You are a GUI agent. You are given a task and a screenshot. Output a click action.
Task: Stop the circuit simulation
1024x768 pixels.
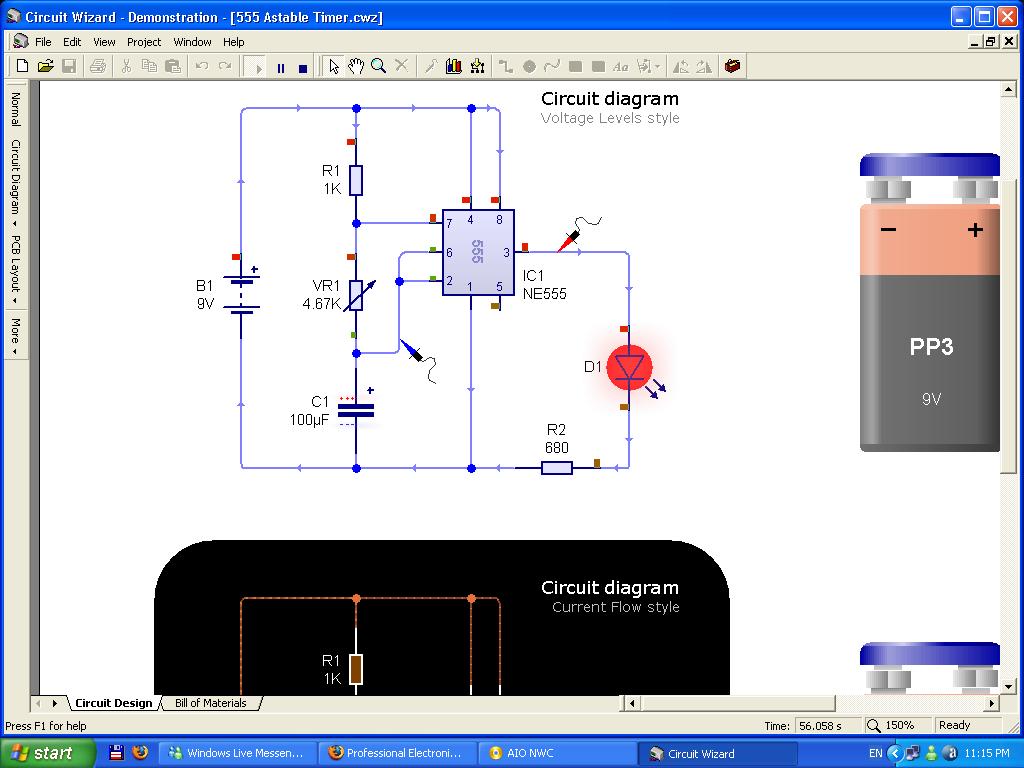click(x=303, y=67)
